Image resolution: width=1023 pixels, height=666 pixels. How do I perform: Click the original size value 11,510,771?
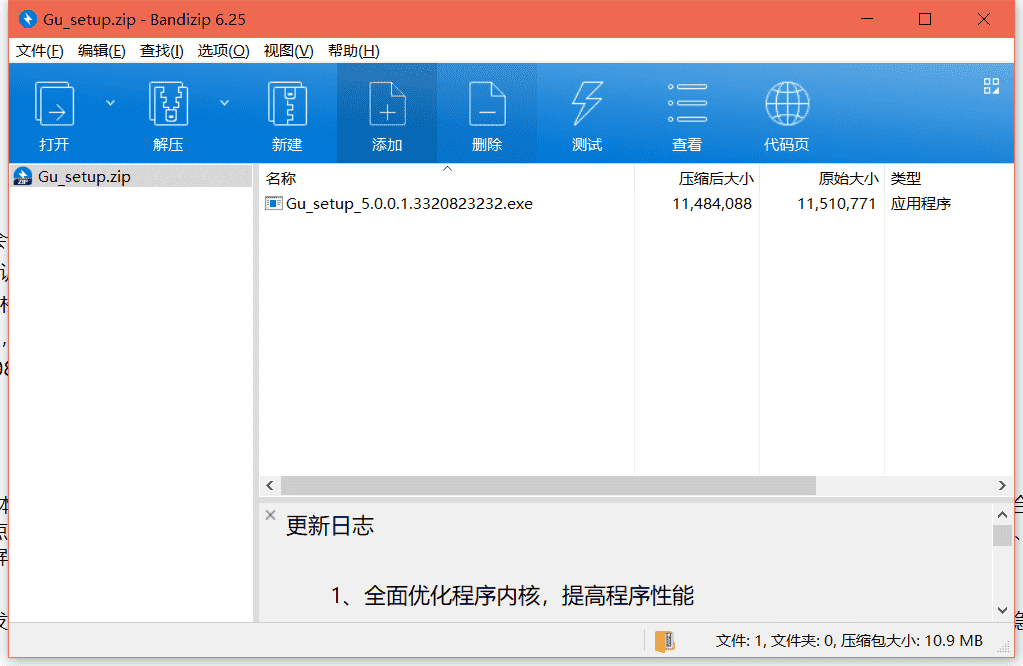tap(836, 204)
